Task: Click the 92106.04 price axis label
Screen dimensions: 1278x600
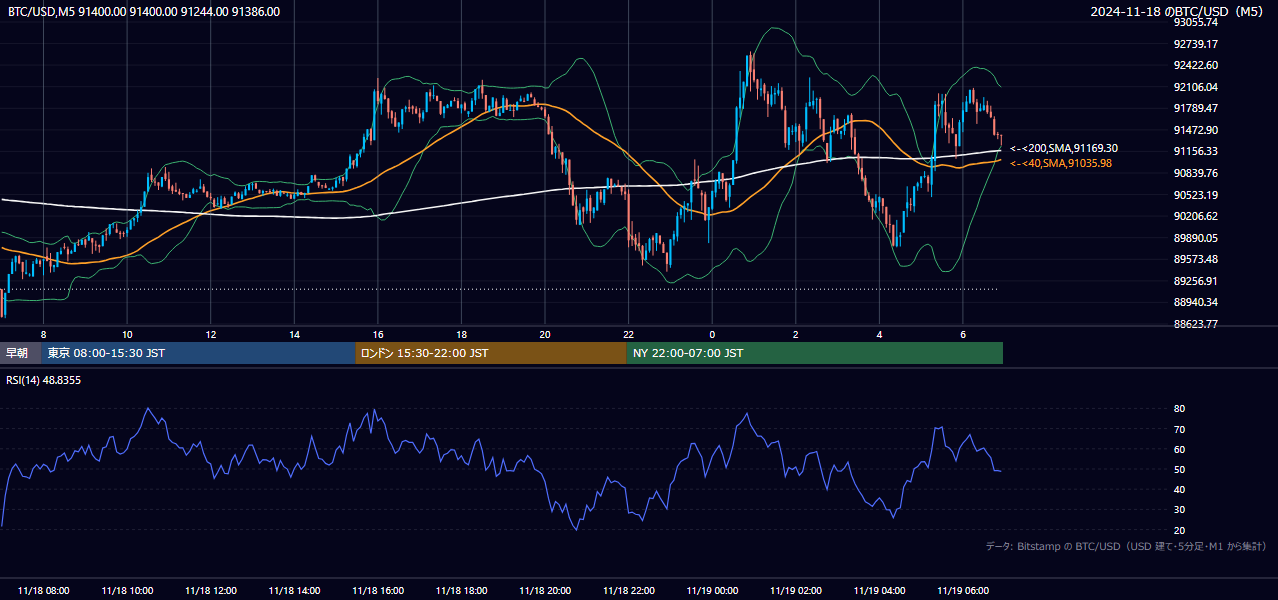Action: pyautogui.click(x=1196, y=87)
